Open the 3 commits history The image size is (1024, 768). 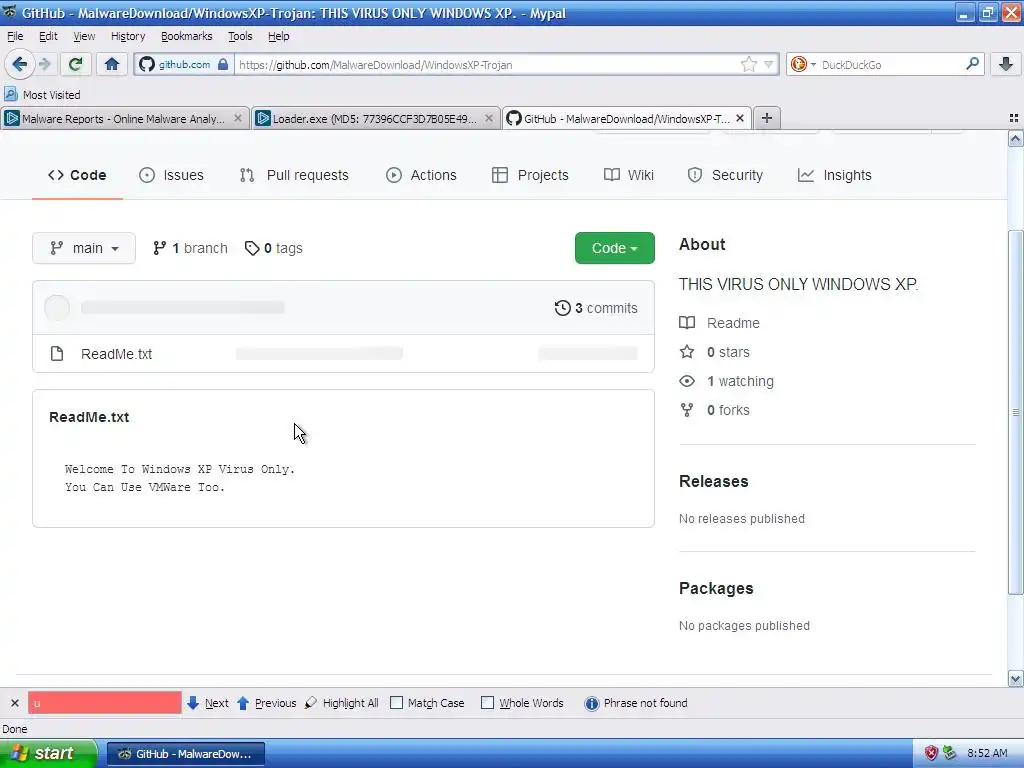[x=596, y=308]
